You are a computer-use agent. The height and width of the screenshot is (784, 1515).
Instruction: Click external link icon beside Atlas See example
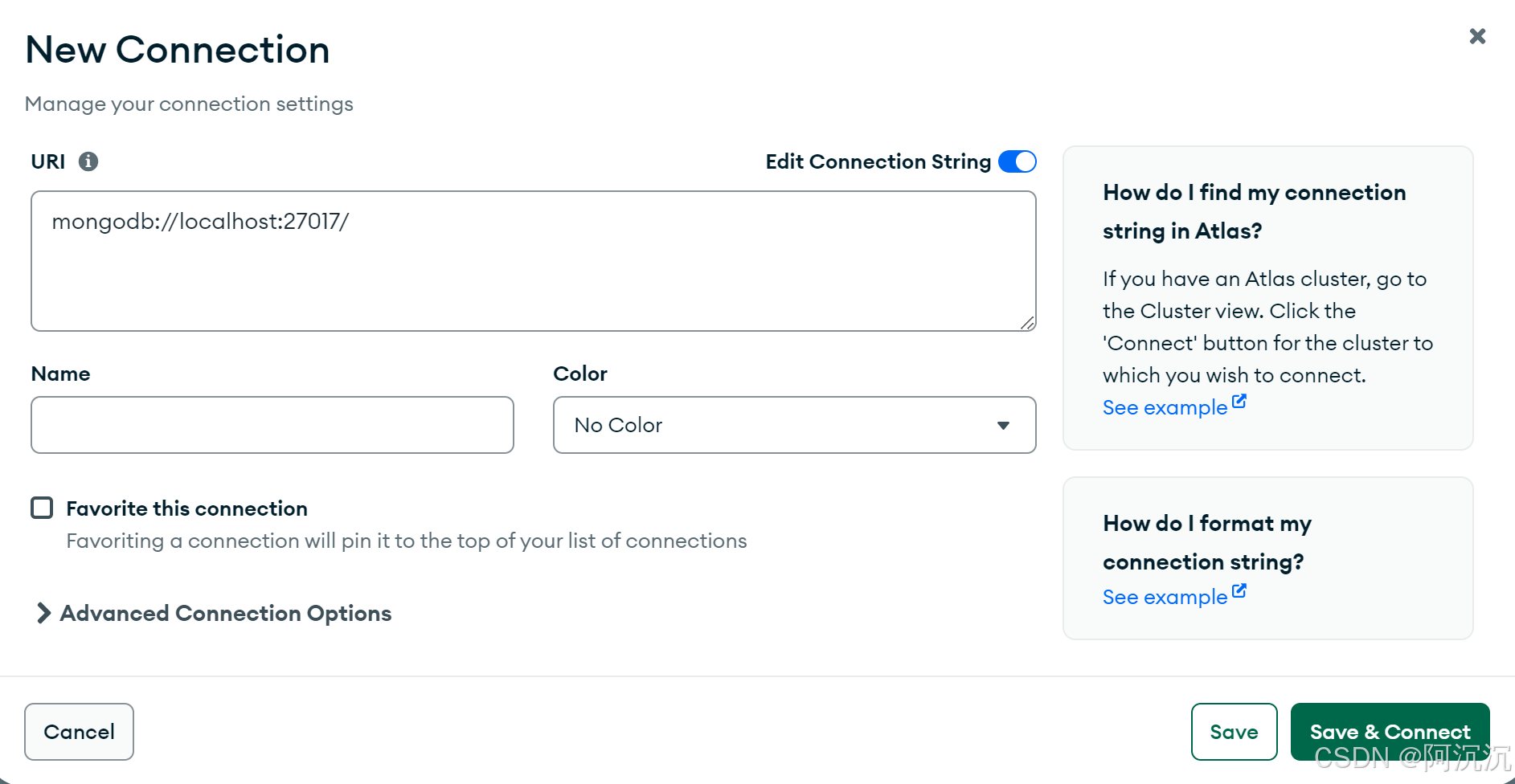(x=1239, y=401)
